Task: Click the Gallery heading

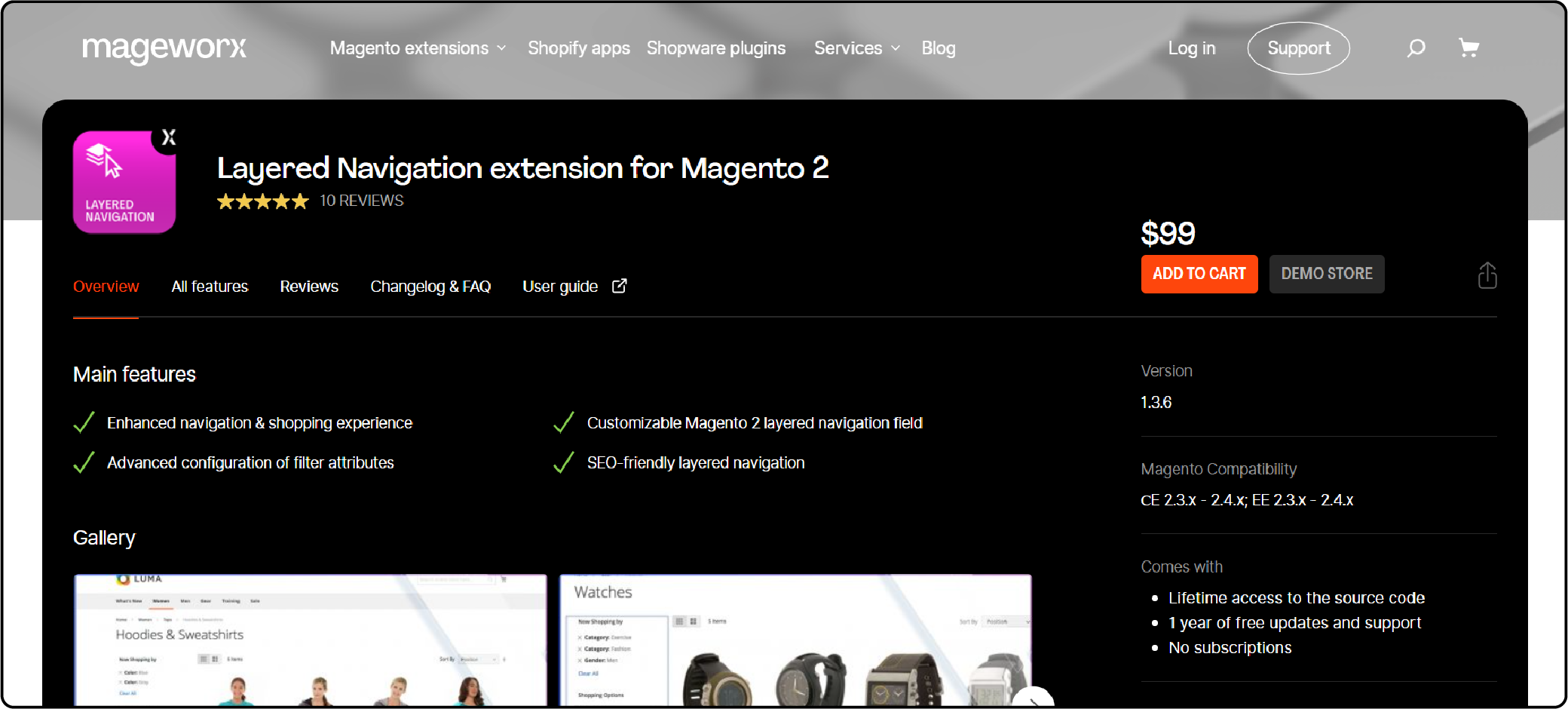Action: pos(104,538)
